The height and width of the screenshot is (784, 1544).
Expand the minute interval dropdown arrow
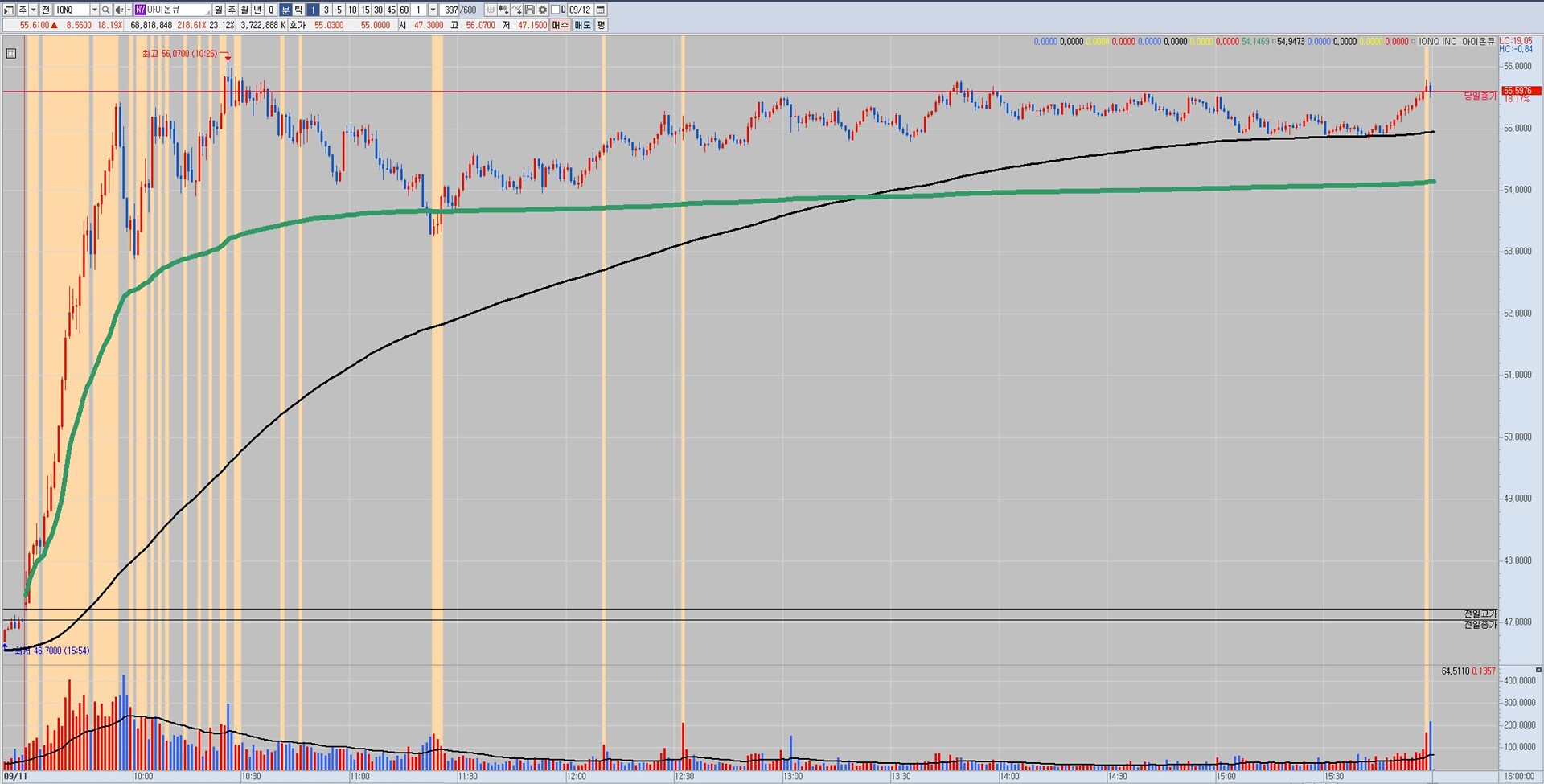point(433,10)
